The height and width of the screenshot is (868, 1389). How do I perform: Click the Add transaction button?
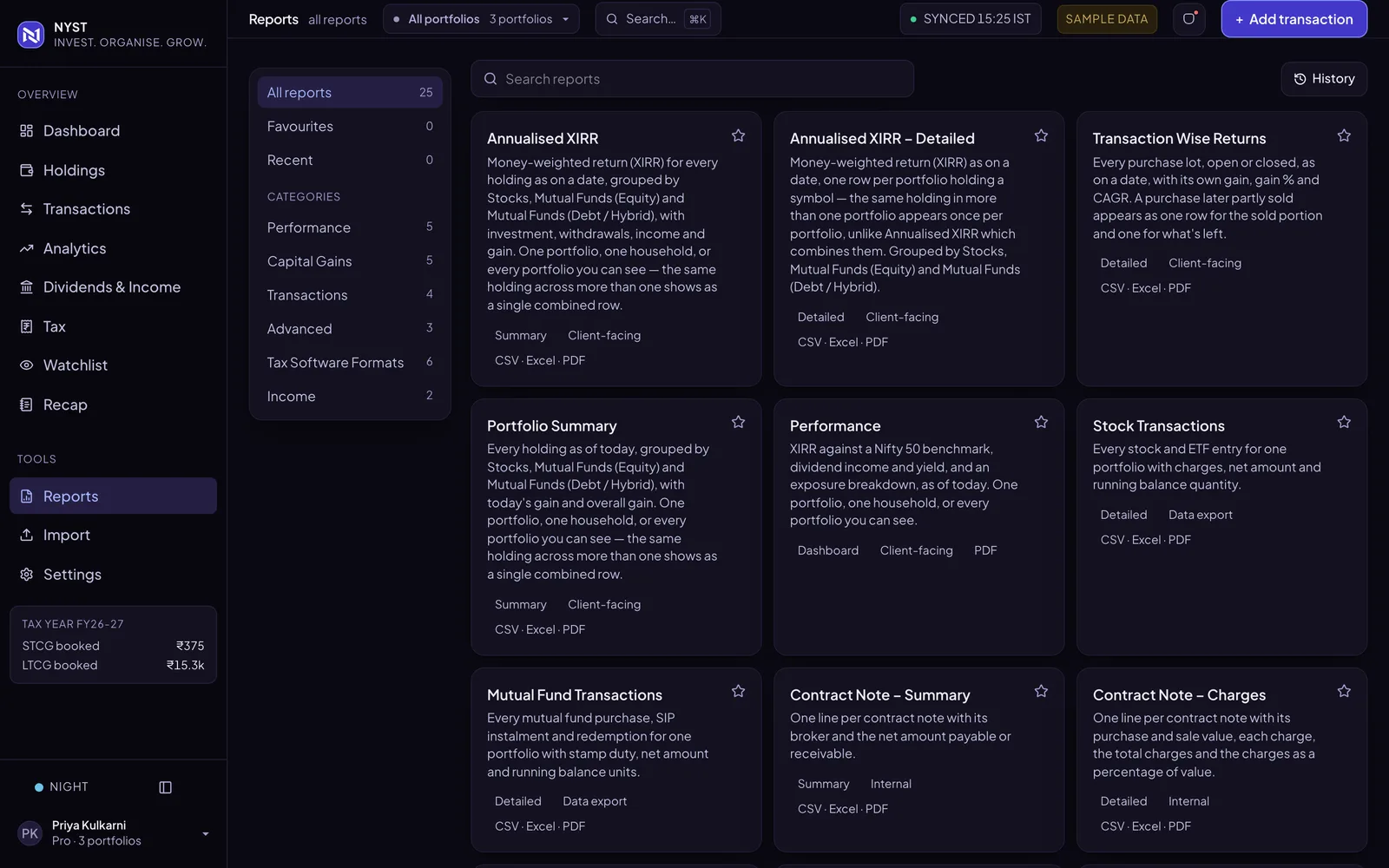[x=1294, y=19]
